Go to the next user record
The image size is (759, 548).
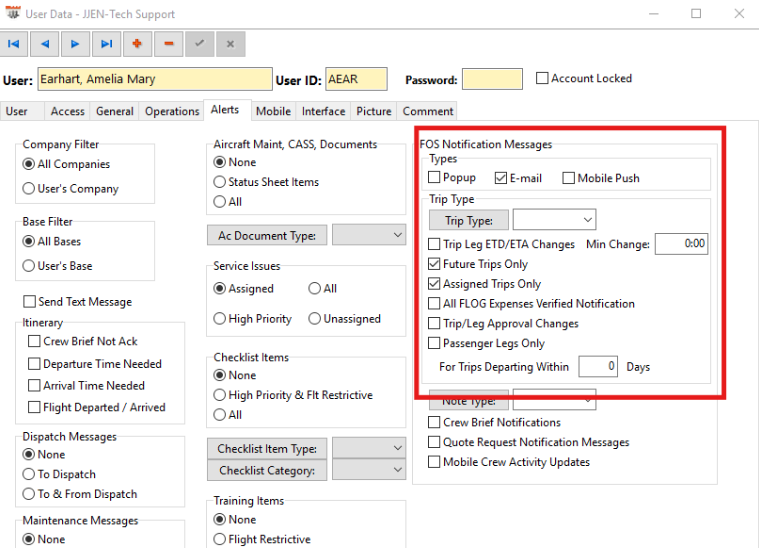(75, 44)
